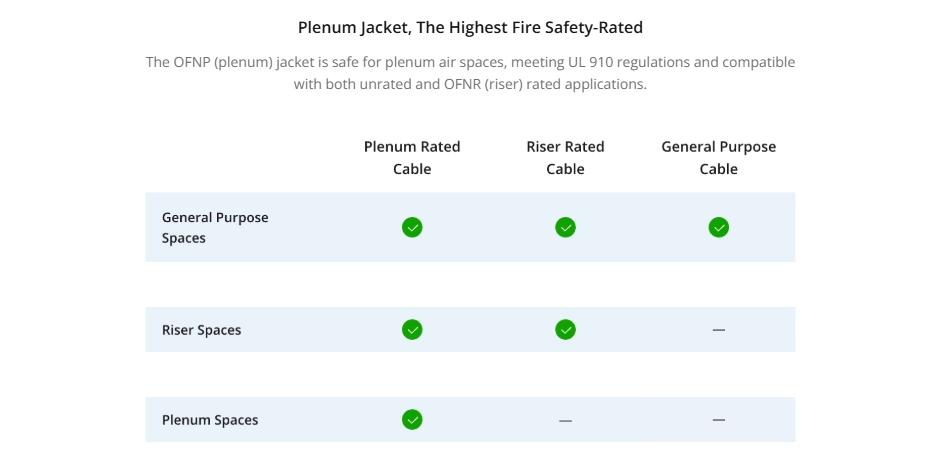Click Plenum Rated checkmark in Riser Spaces row
Viewport: 935px width, 472px height.
412,330
